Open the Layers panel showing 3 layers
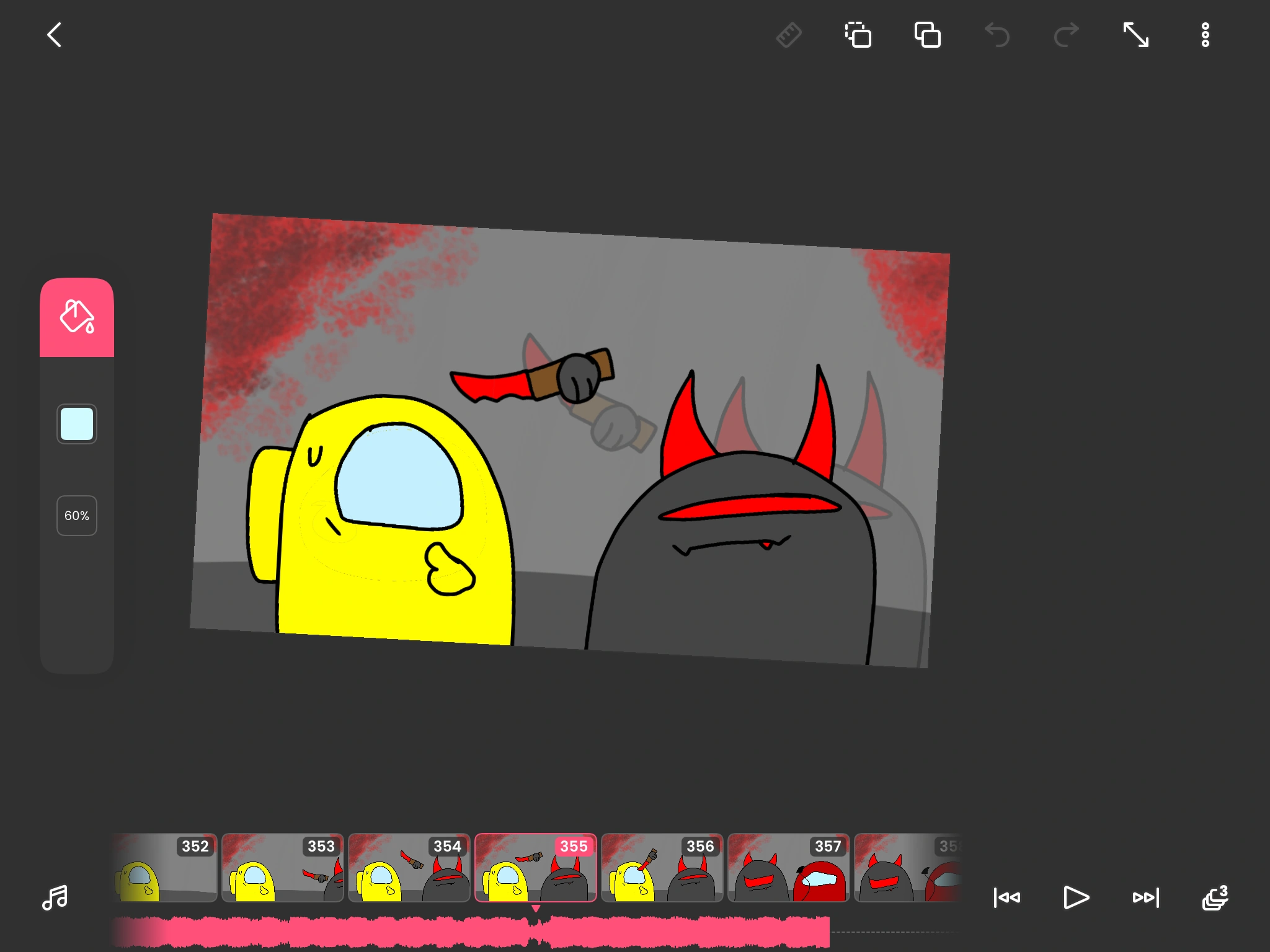The height and width of the screenshot is (952, 1270). click(x=1214, y=898)
